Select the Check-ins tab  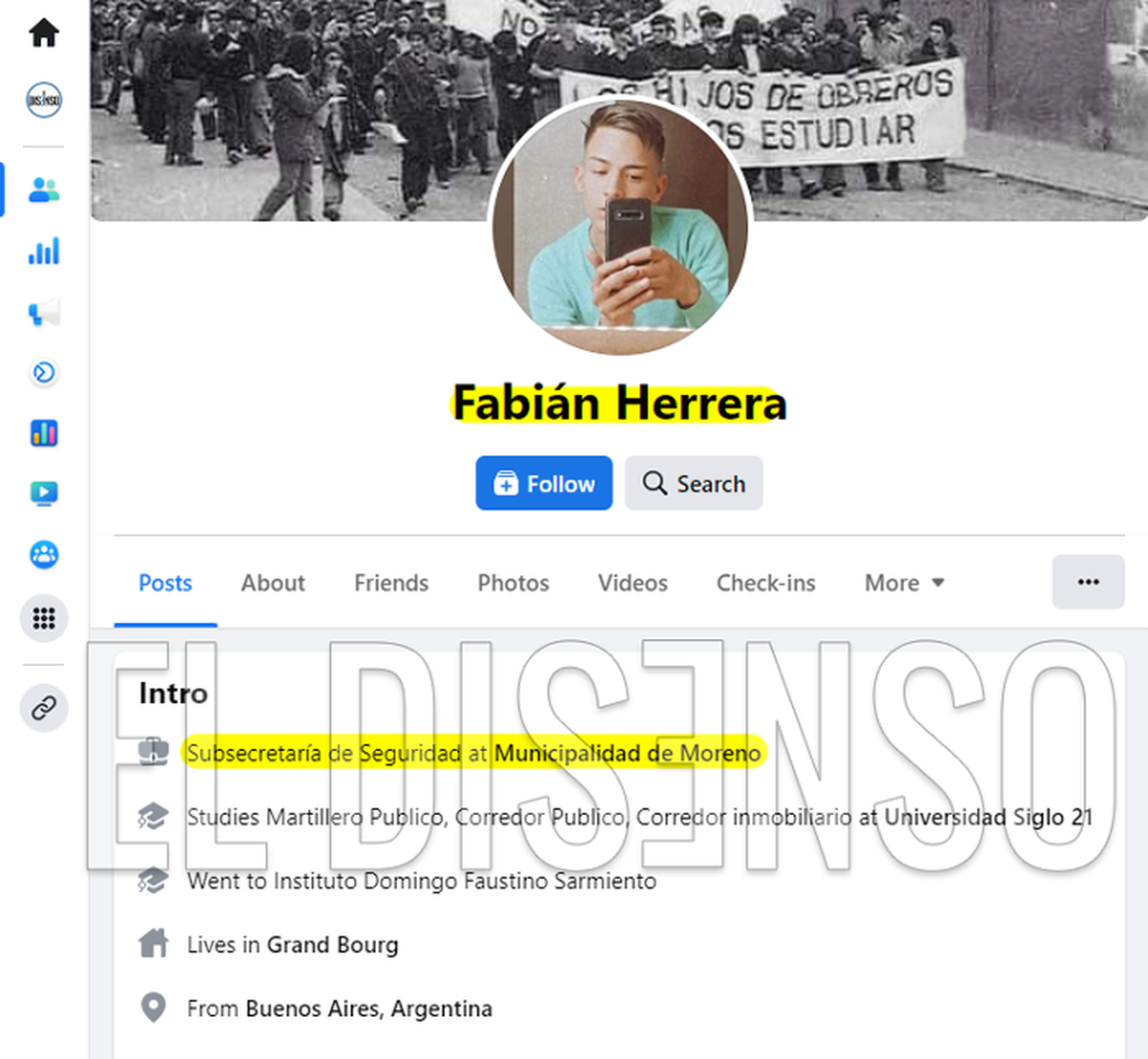click(x=765, y=583)
